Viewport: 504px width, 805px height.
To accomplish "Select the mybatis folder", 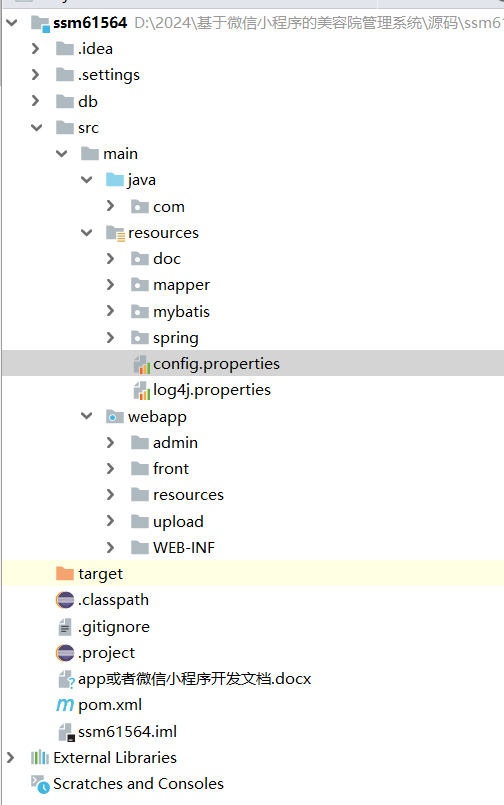I will click(181, 311).
